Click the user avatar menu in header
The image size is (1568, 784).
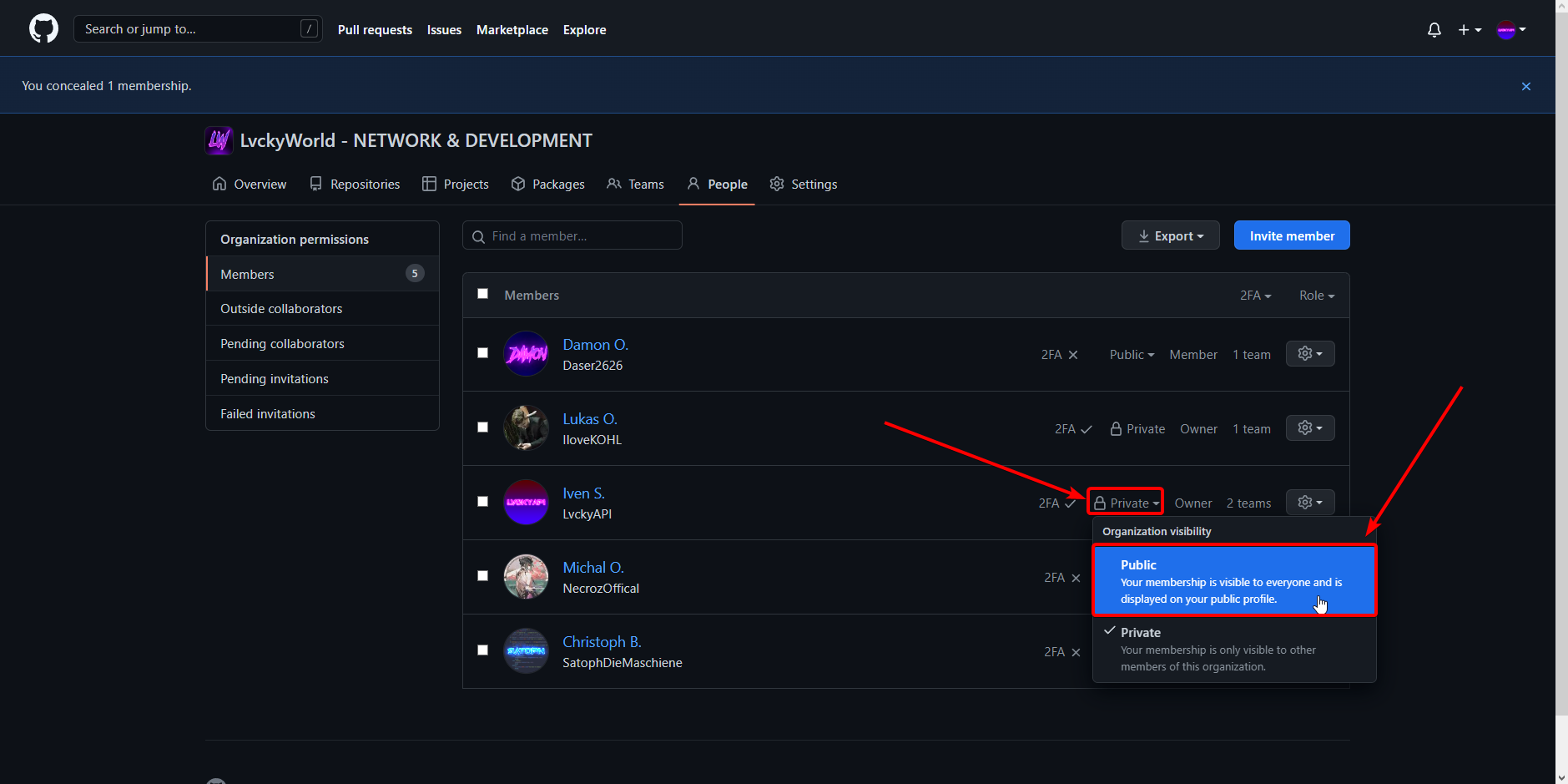[1510, 30]
